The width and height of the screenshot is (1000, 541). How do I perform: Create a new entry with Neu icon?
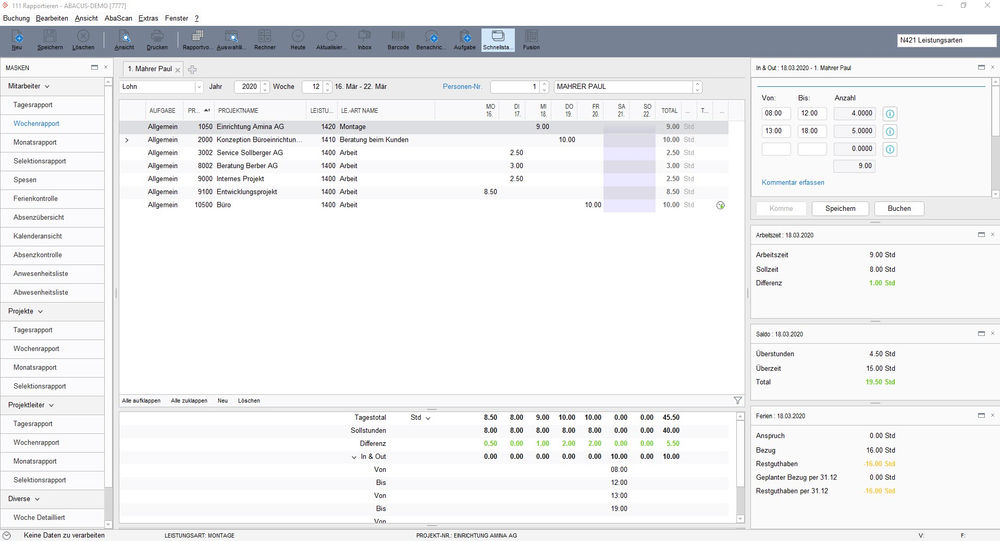17,40
